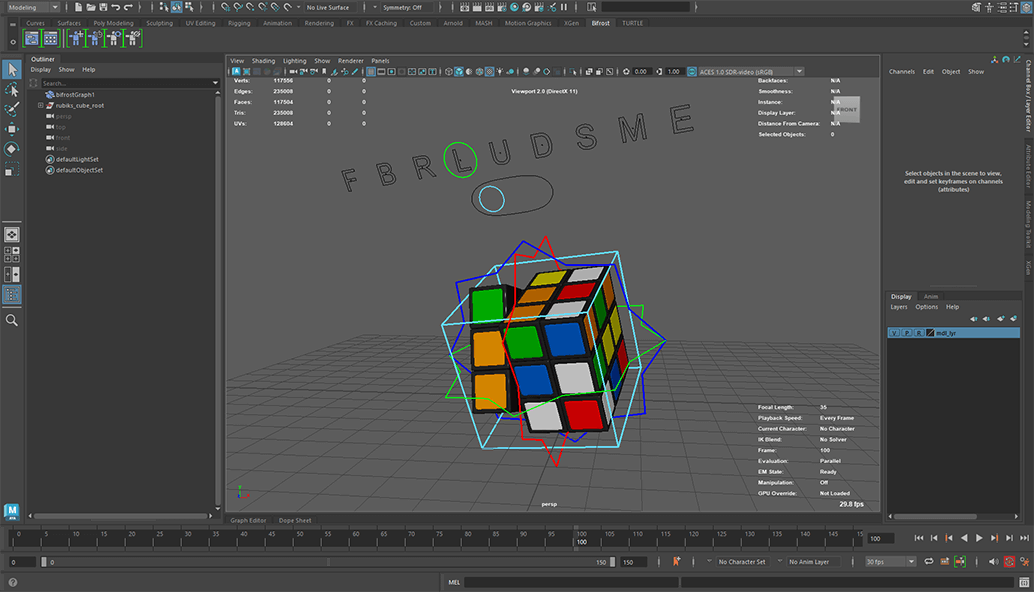Go to start of playback range
Viewport: 1034px width, 592px height.
click(x=919, y=538)
